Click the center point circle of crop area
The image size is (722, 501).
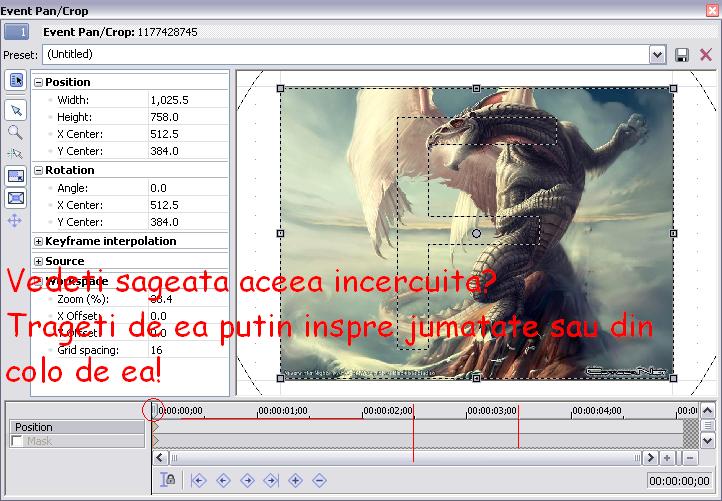coord(477,233)
